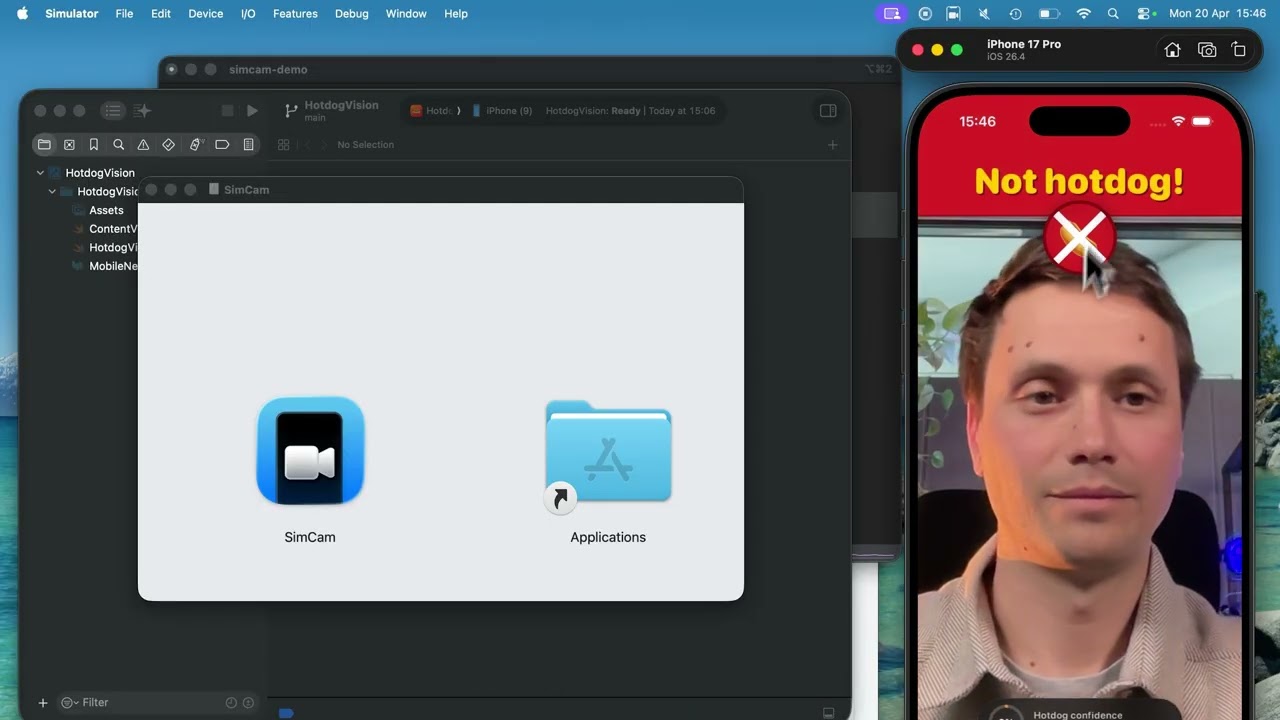The width and height of the screenshot is (1280, 720).
Task: Rotate the simulated iPhone device
Action: [x=1239, y=50]
